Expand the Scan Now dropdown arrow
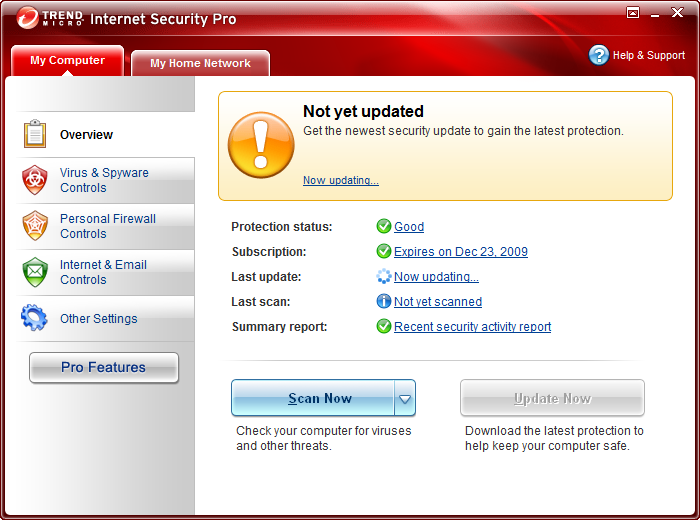Viewport: 700px width, 520px height. 404,398
